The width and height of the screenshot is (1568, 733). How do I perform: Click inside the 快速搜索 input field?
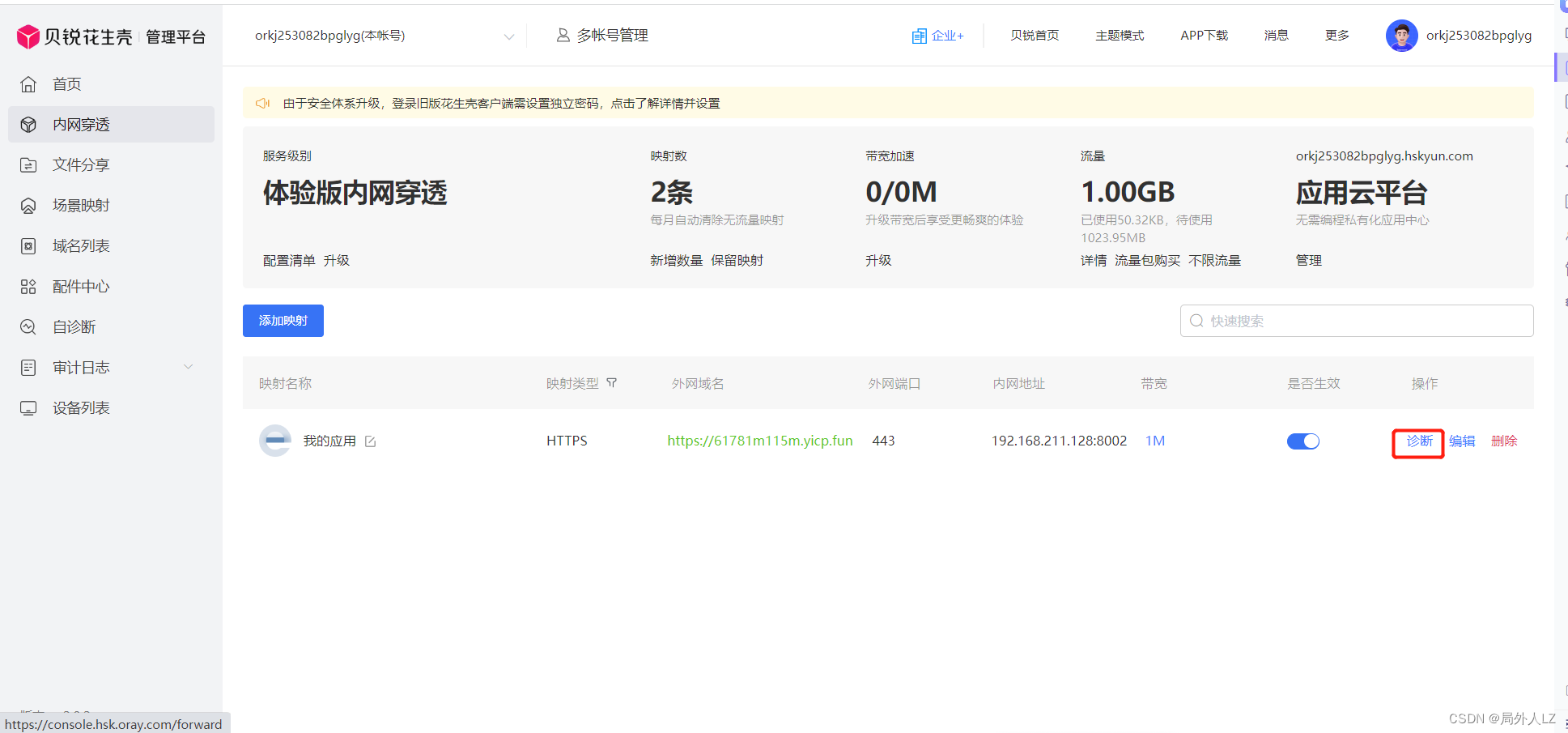1357,321
